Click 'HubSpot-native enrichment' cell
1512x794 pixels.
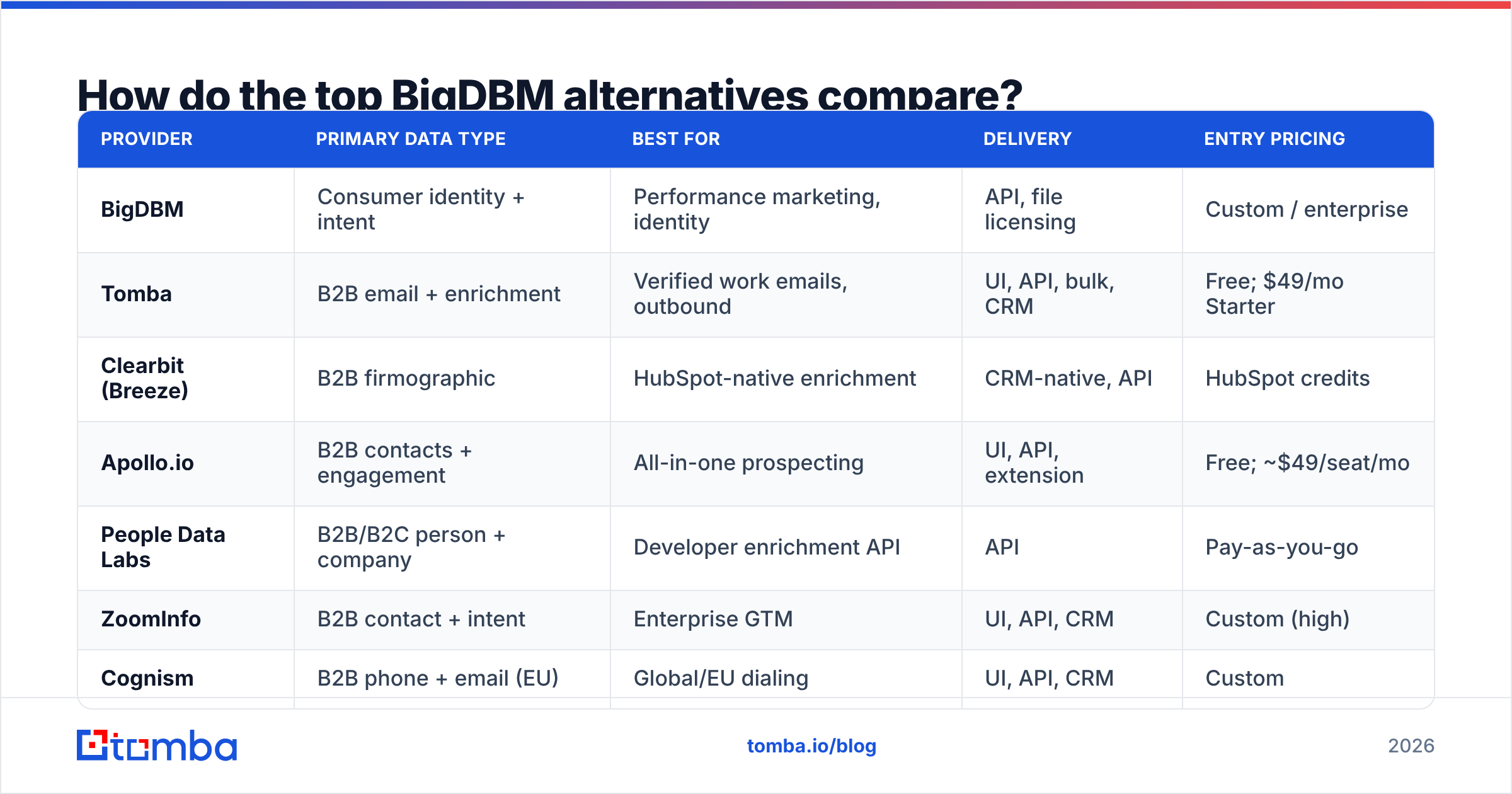point(786,379)
